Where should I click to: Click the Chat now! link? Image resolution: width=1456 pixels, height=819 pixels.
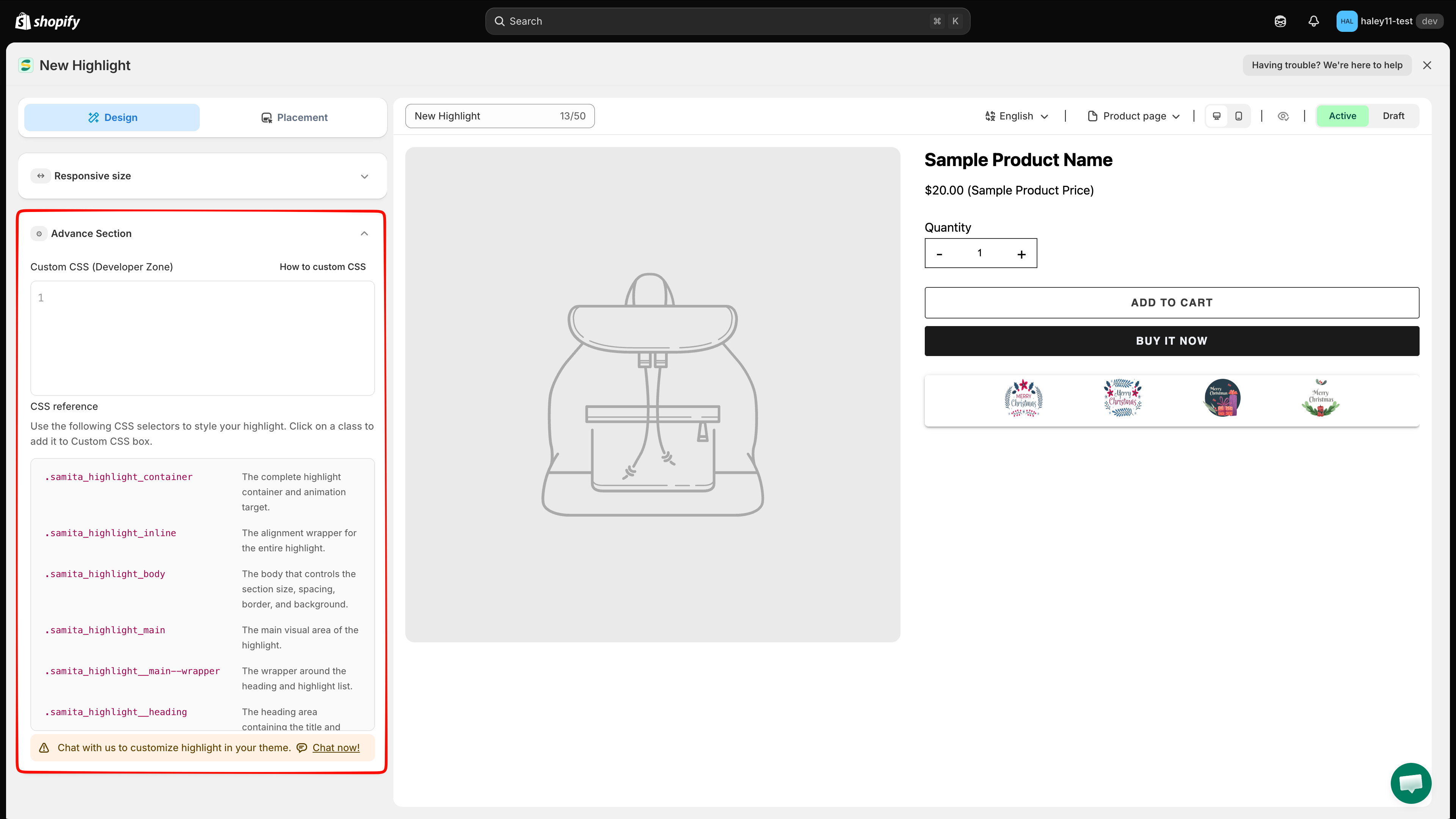[x=336, y=747]
